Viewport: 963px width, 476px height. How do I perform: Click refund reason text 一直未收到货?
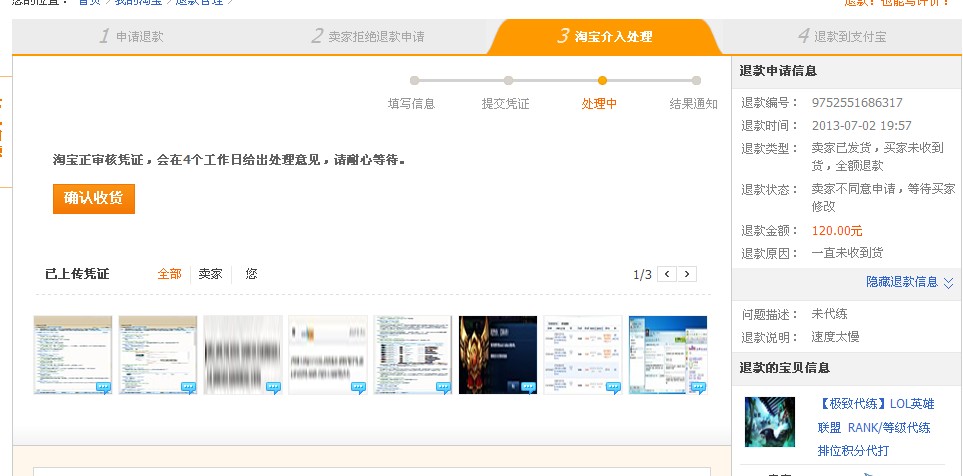pyautogui.click(x=848, y=253)
